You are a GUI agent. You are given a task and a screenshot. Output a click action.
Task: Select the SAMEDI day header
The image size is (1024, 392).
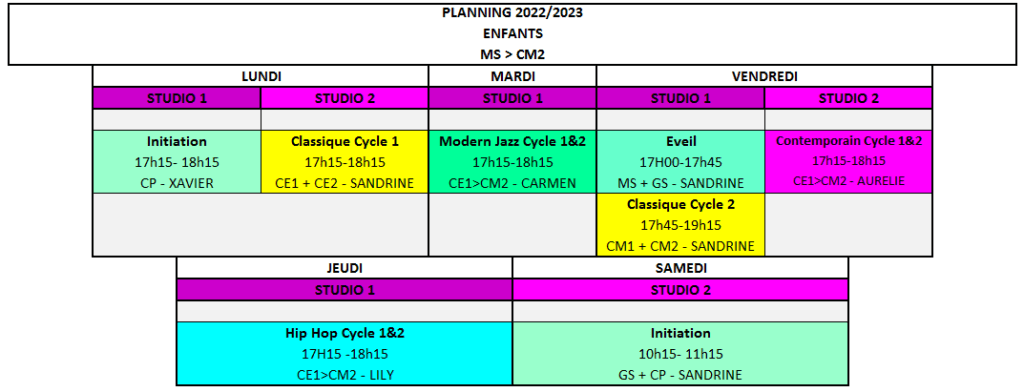(680, 269)
